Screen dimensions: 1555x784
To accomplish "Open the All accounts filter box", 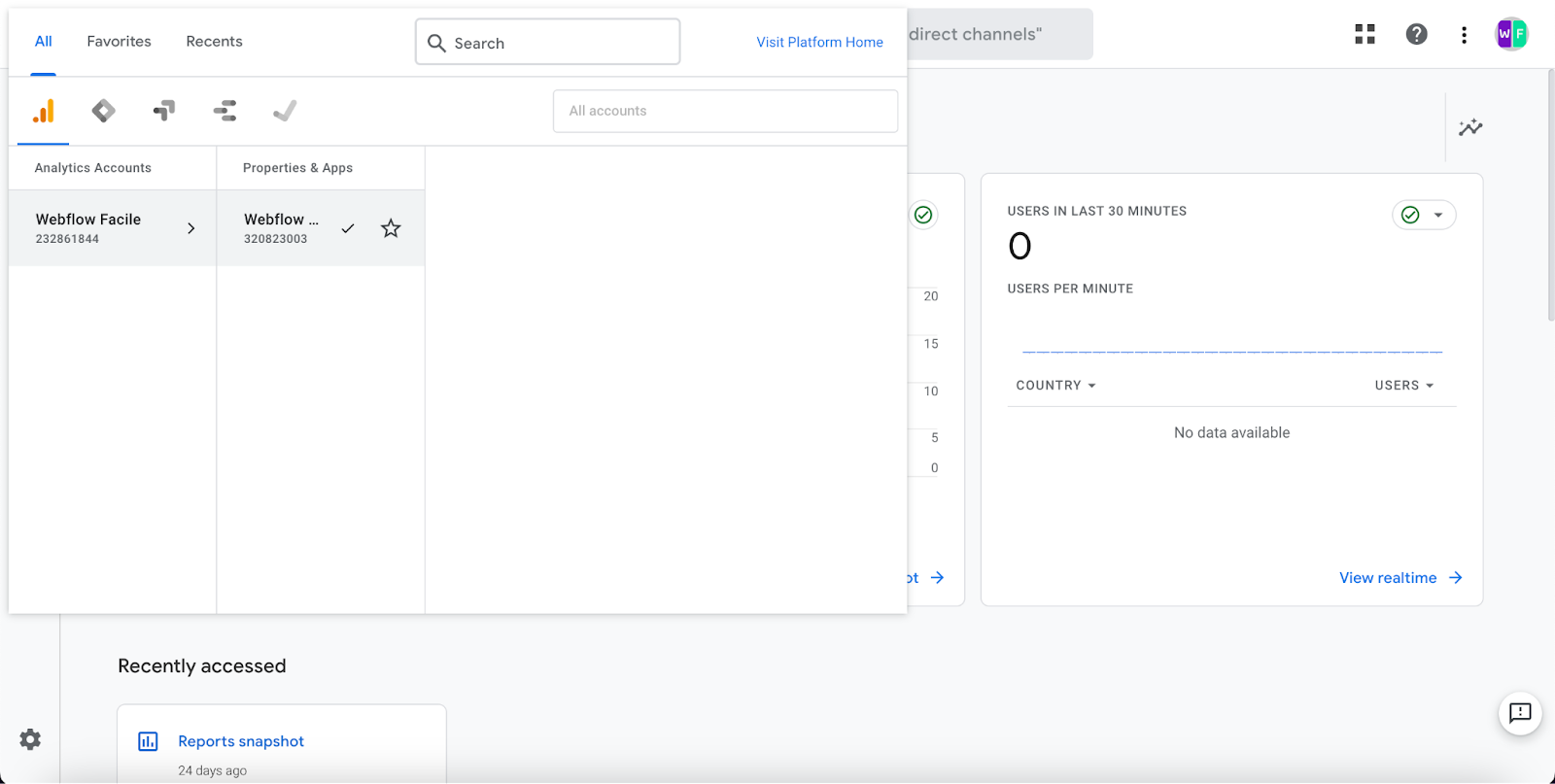I will coord(725,111).
